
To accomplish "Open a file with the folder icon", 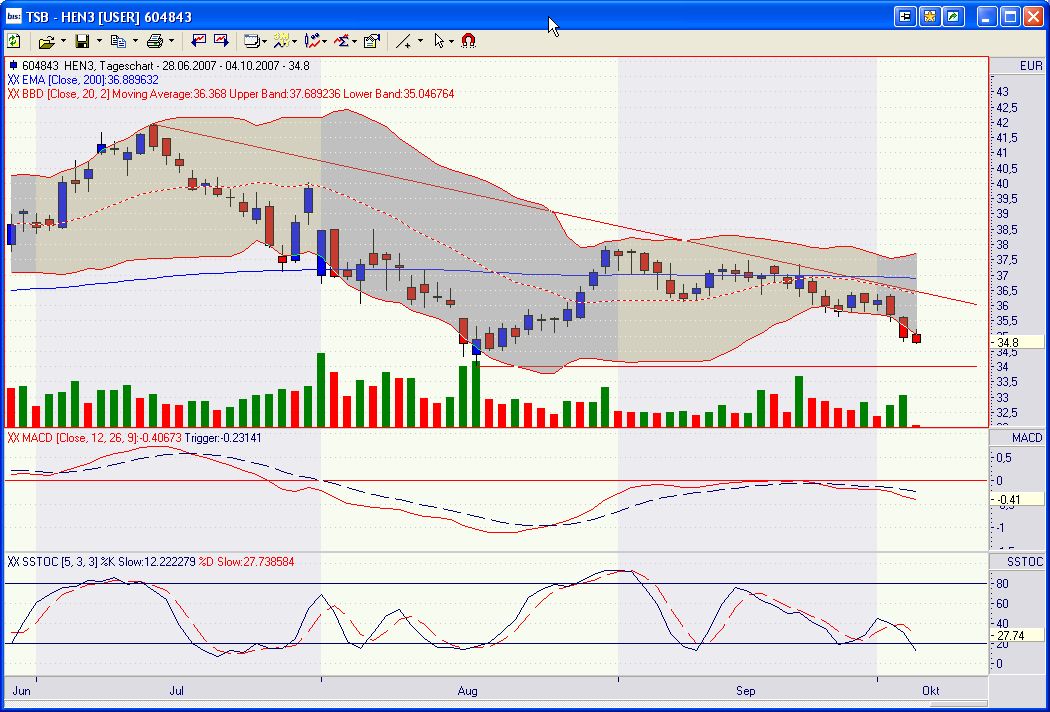I will pyautogui.click(x=46, y=42).
